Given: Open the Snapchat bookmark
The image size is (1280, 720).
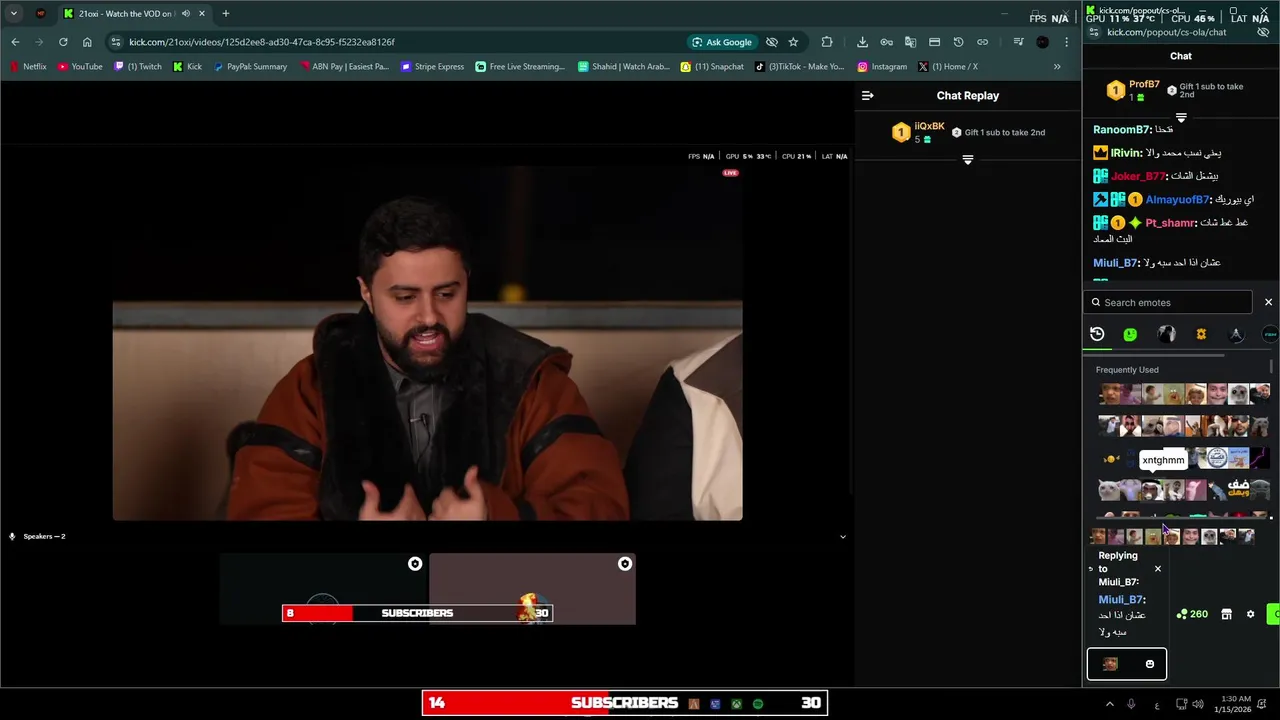Looking at the screenshot, I should [713, 67].
